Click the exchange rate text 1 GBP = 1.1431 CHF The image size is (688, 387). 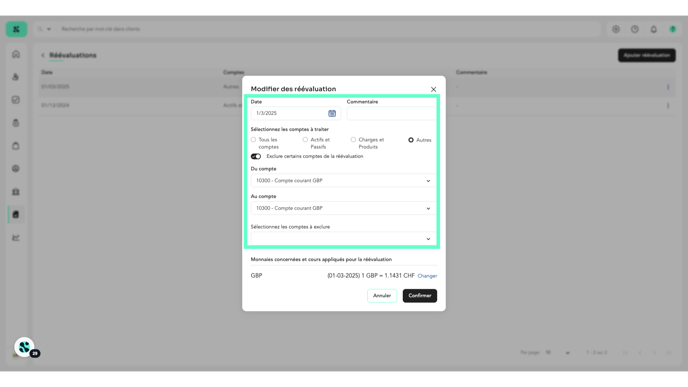pos(388,276)
